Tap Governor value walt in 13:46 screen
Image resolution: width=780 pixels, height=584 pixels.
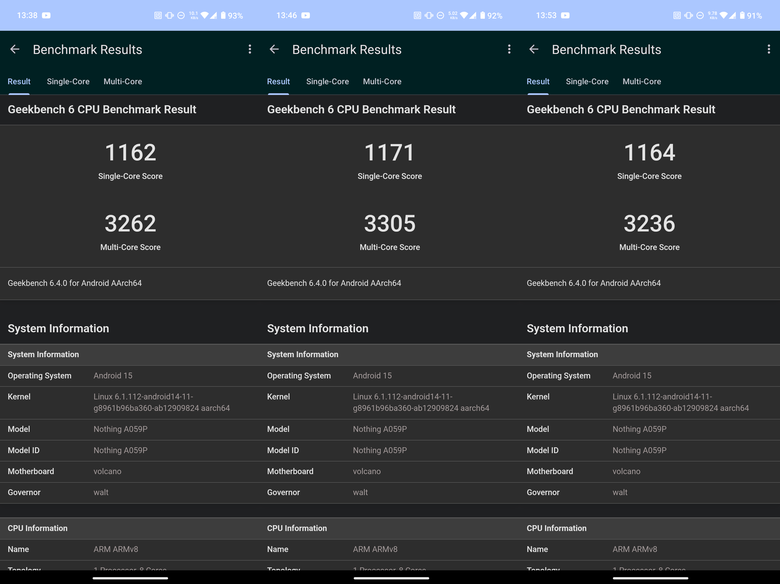pos(360,492)
